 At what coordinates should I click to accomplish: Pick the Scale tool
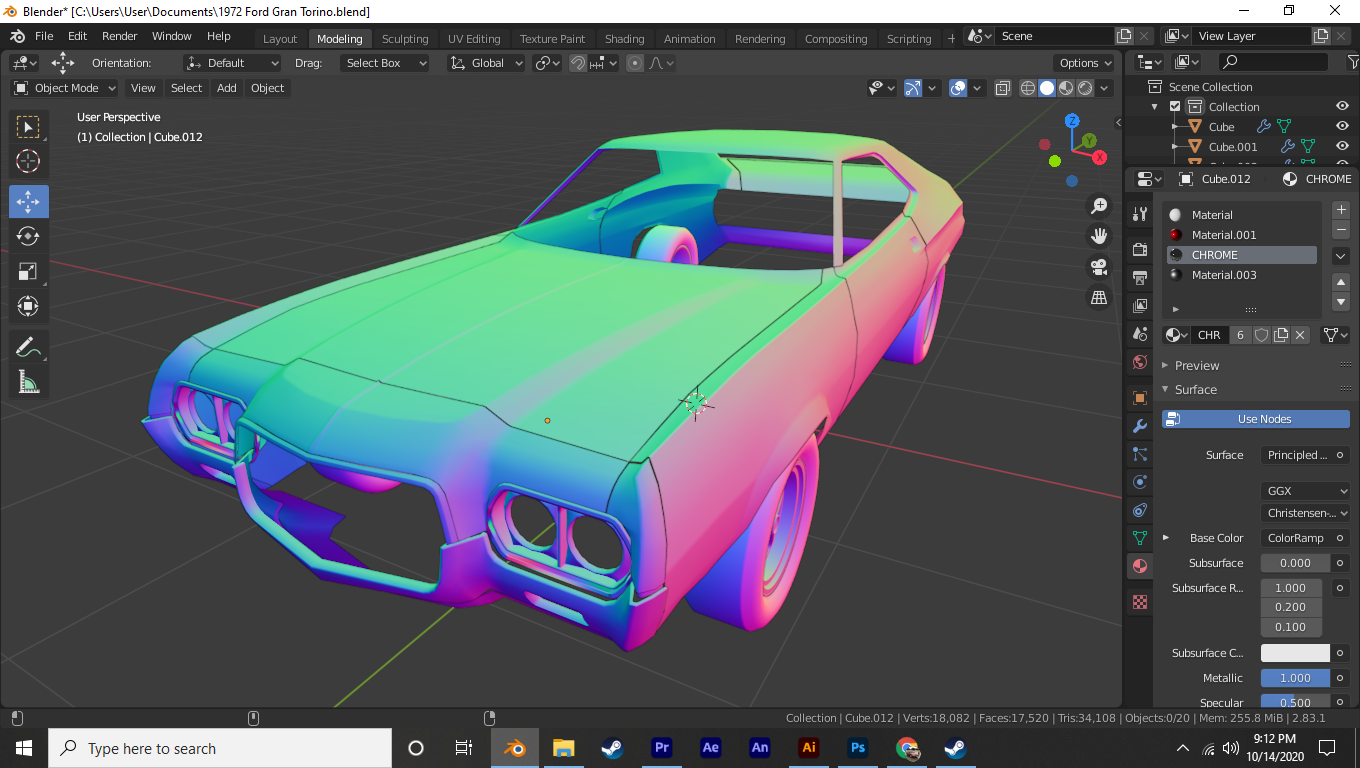(28, 271)
